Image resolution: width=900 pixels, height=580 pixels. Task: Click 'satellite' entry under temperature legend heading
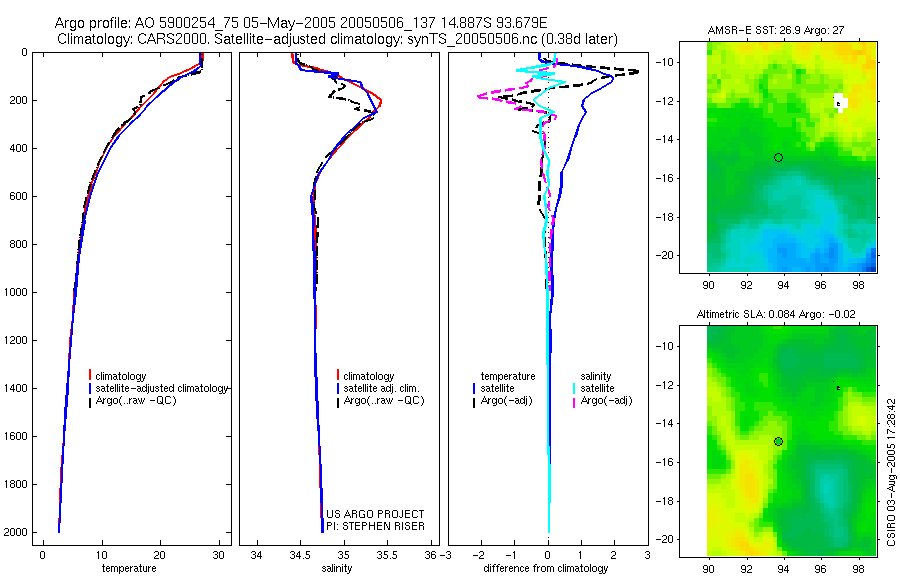point(497,389)
